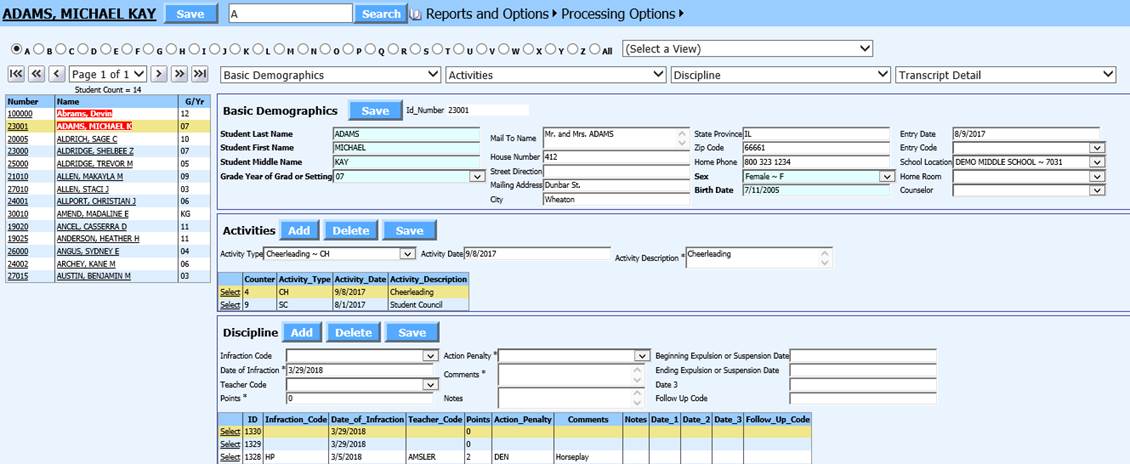Click the book icon beside Reports and Options

coord(417,14)
